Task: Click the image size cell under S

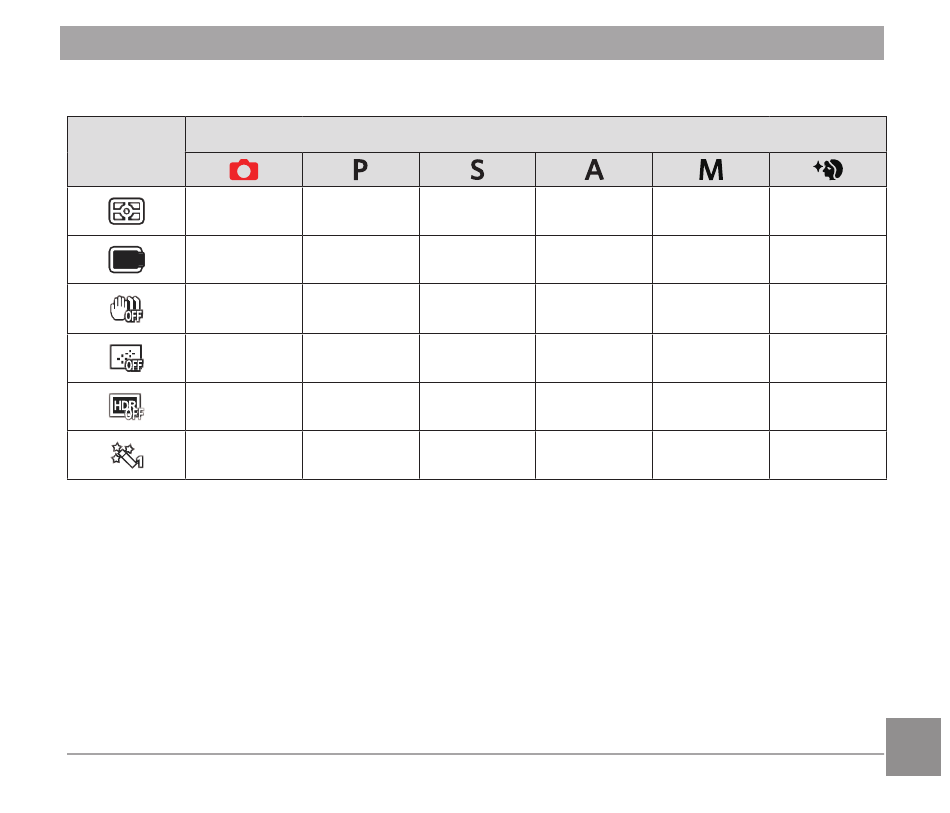Action: [x=477, y=260]
